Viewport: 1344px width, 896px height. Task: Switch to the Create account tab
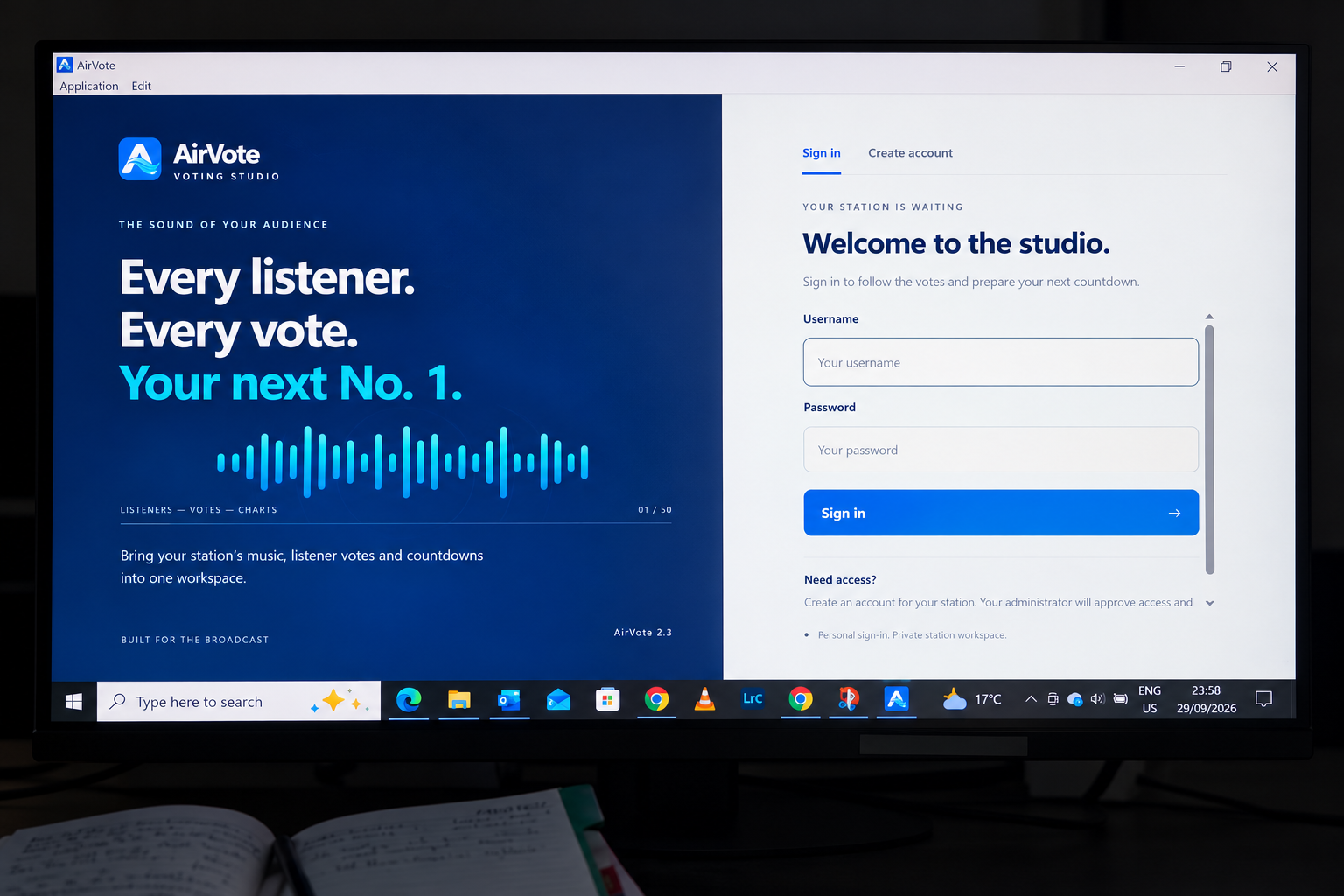click(x=910, y=153)
